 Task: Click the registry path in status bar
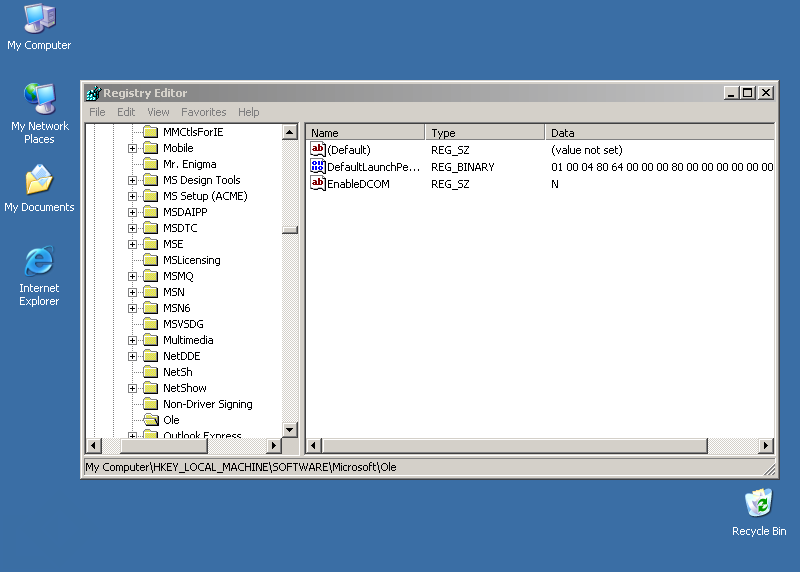point(241,467)
